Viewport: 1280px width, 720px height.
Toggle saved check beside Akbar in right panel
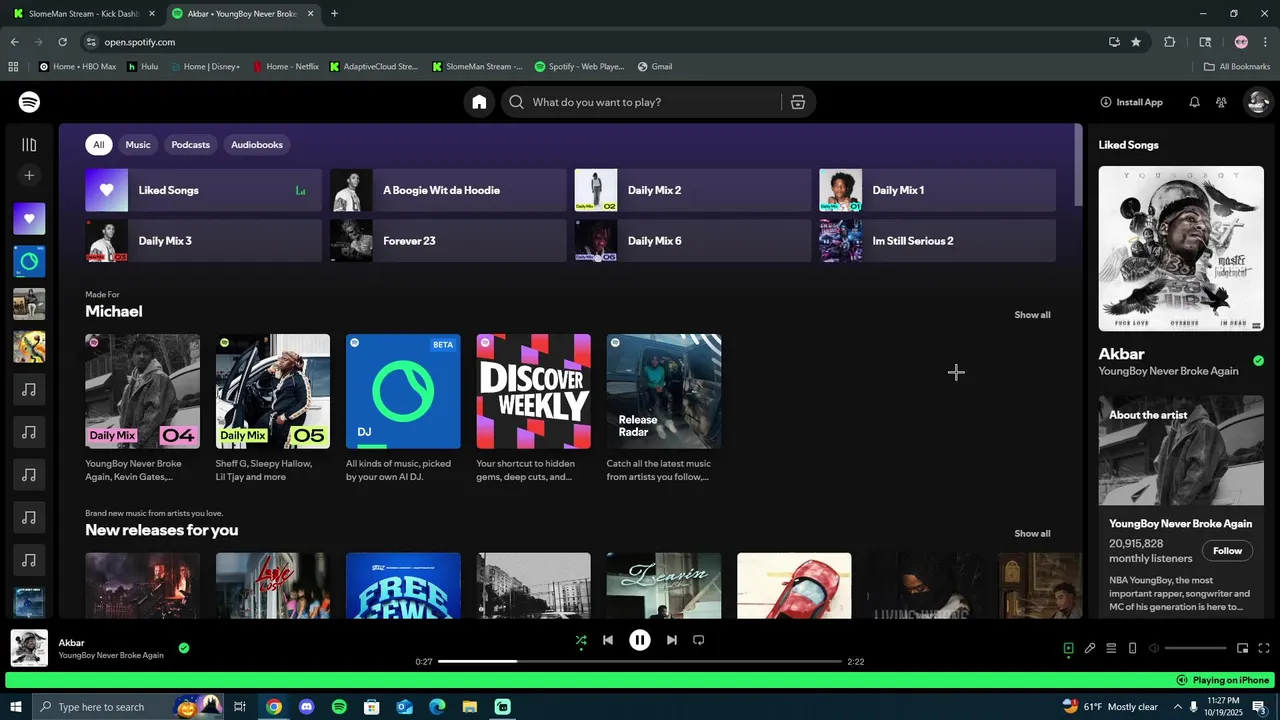1258,361
